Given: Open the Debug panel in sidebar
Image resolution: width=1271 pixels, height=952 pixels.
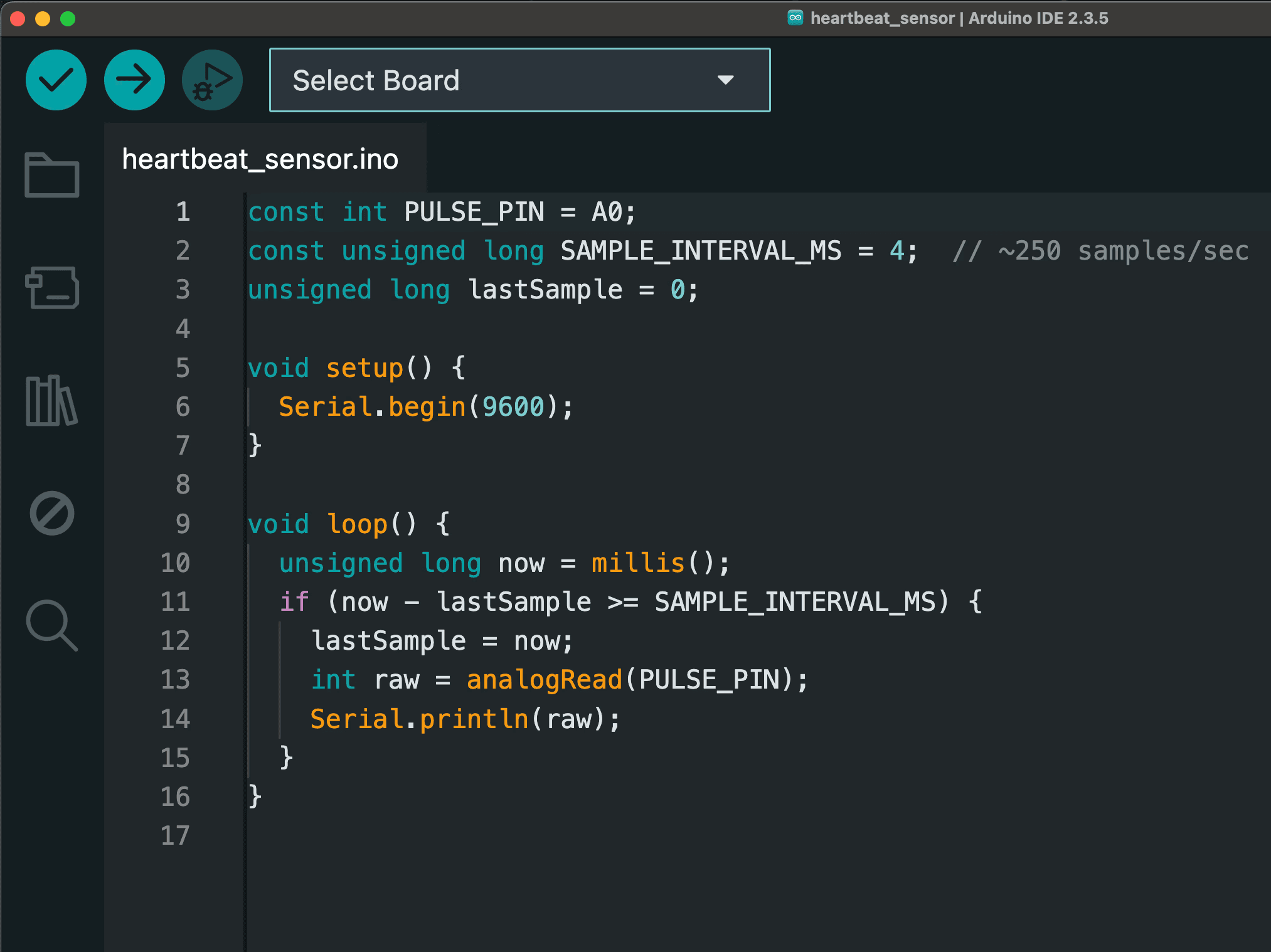Looking at the screenshot, I should coord(52,513).
